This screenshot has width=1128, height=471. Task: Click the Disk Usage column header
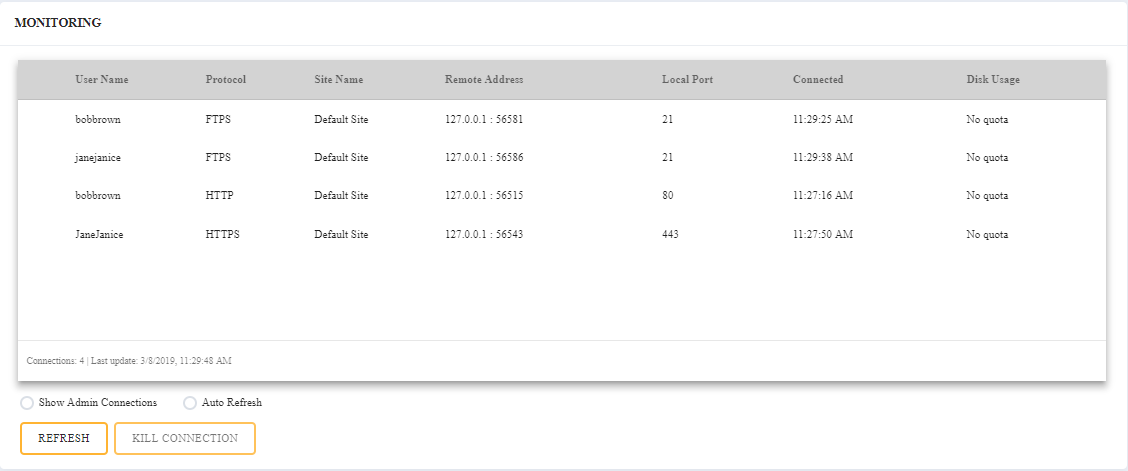[993, 80]
